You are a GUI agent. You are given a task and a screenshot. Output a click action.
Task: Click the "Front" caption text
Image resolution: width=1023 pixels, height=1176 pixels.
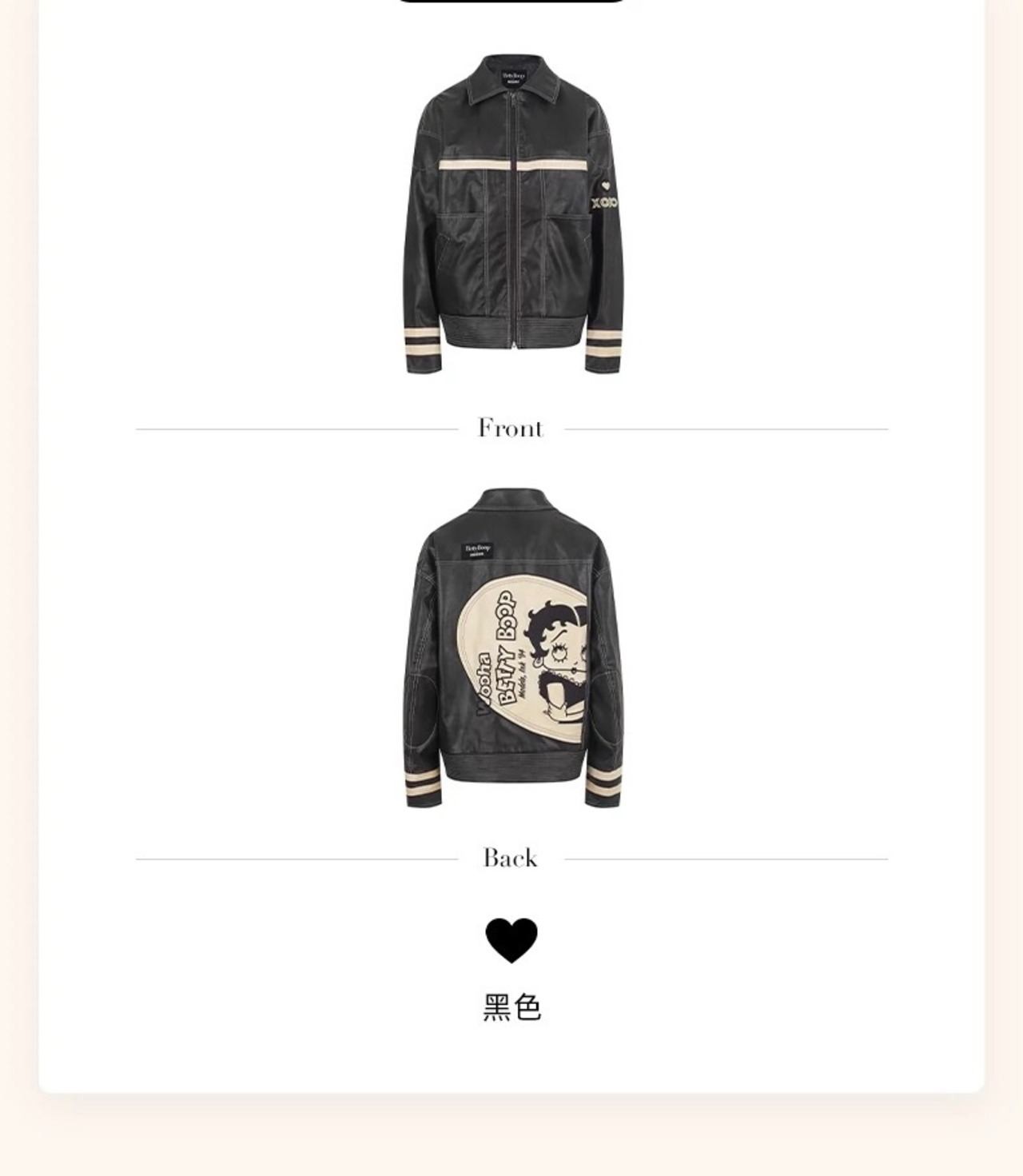click(x=511, y=429)
